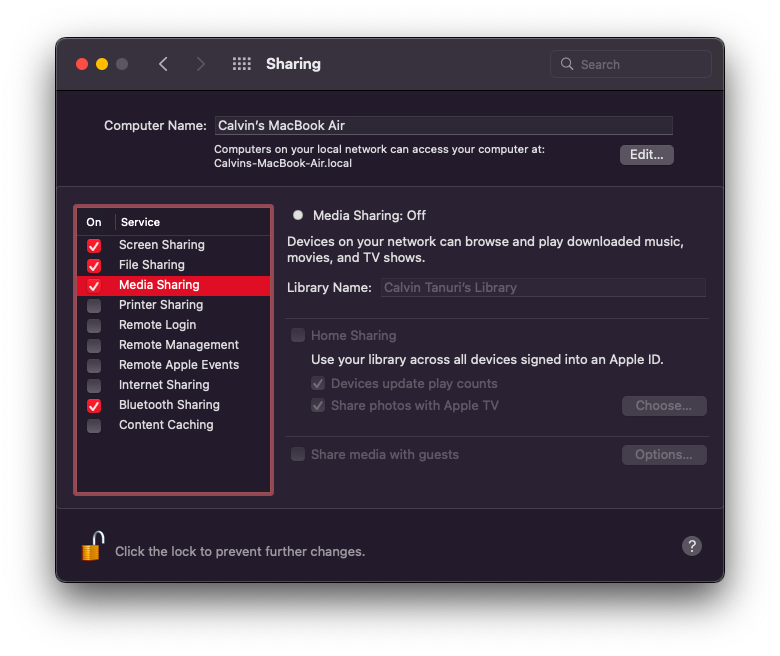This screenshot has height=656, width=780.
Task: Open the show-all preferences grid icon
Action: [x=242, y=64]
